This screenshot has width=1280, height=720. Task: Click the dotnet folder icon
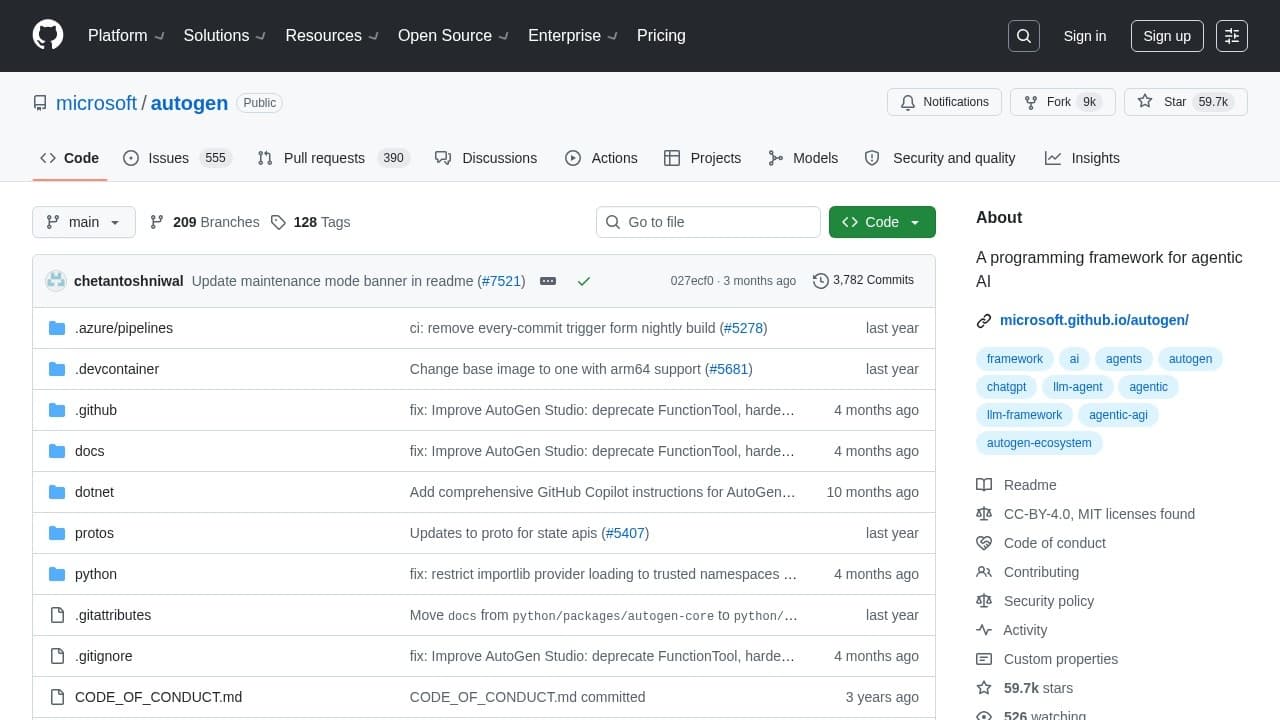point(57,492)
